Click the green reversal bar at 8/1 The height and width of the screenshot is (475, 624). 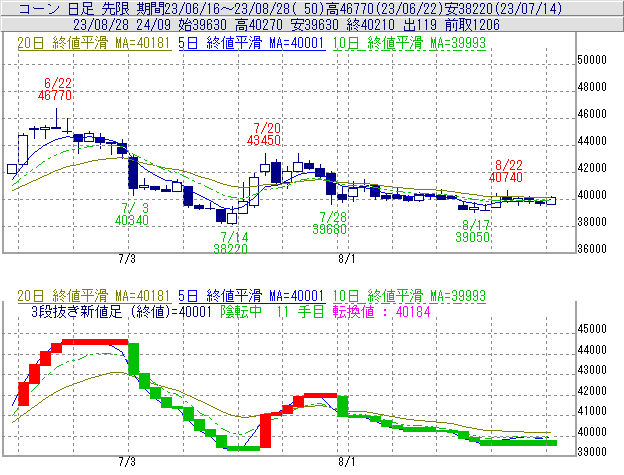(x=343, y=406)
